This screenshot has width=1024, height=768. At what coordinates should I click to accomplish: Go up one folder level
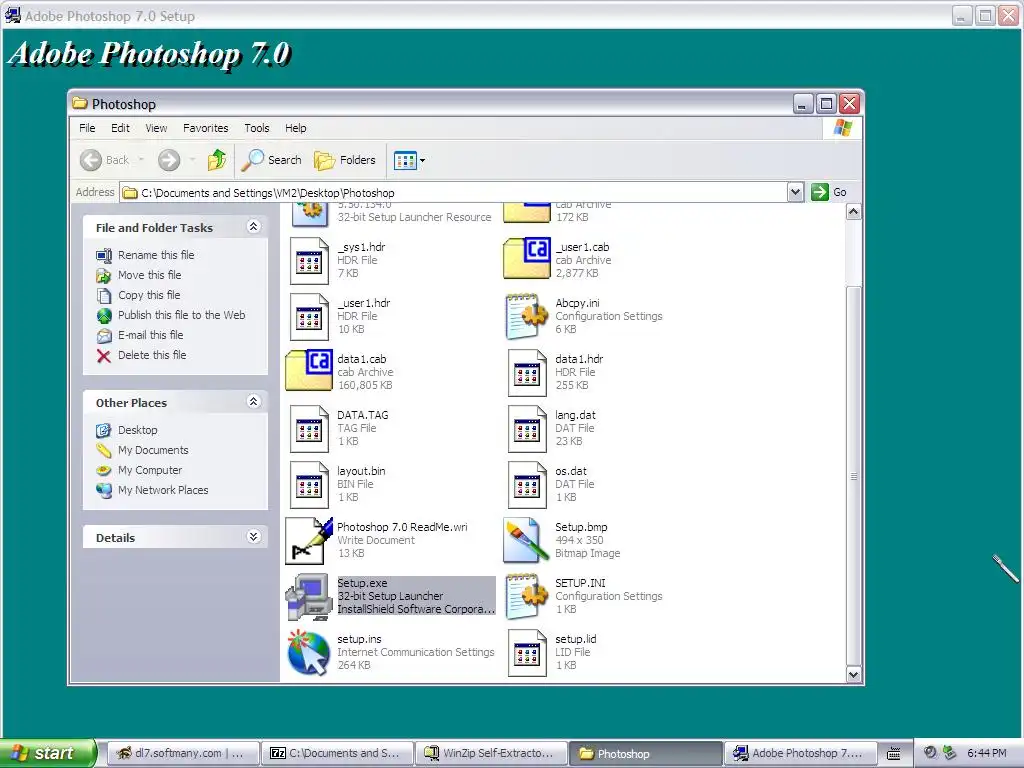click(217, 160)
